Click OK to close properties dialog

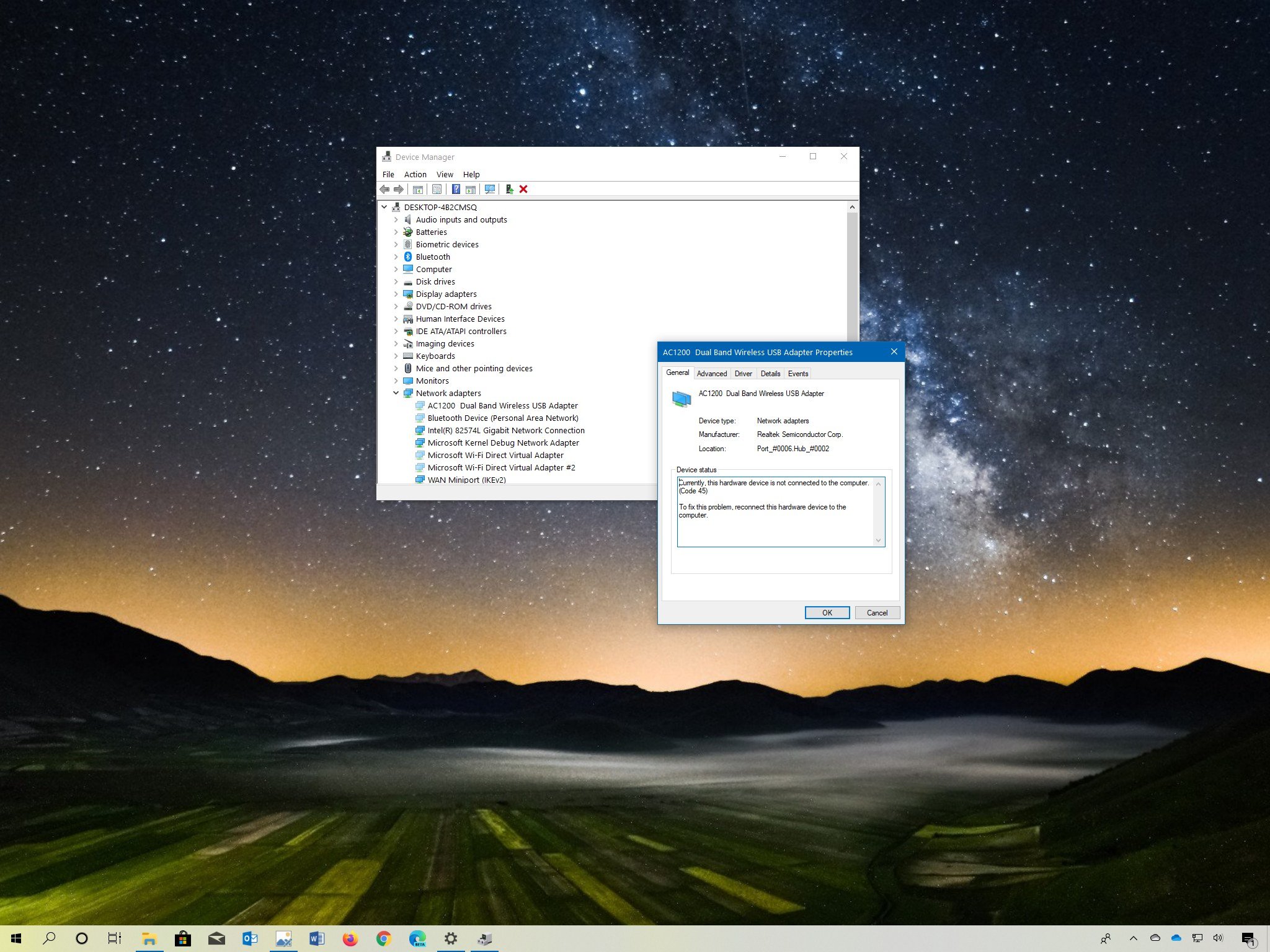(x=826, y=612)
